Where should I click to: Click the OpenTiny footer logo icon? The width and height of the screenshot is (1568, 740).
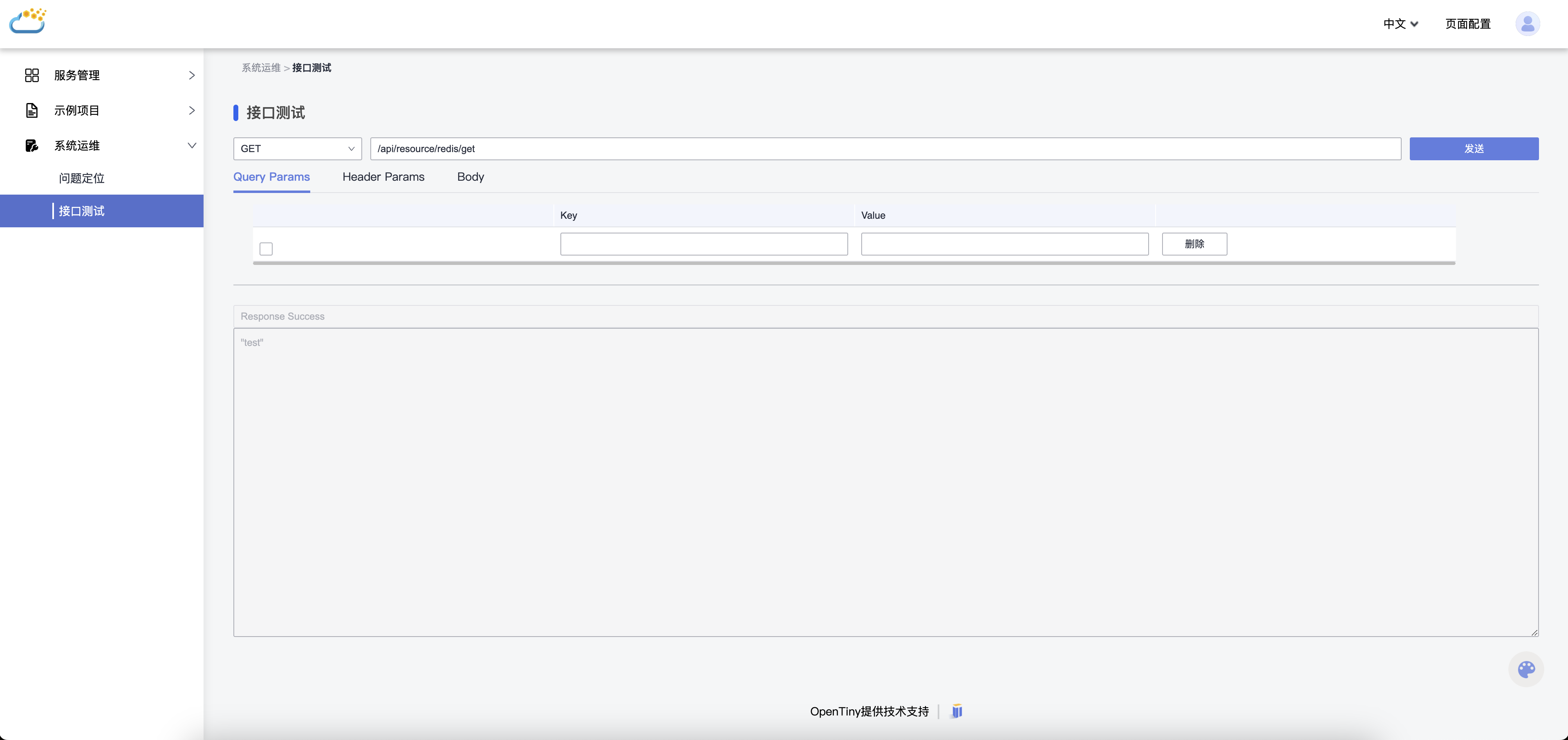pos(957,711)
